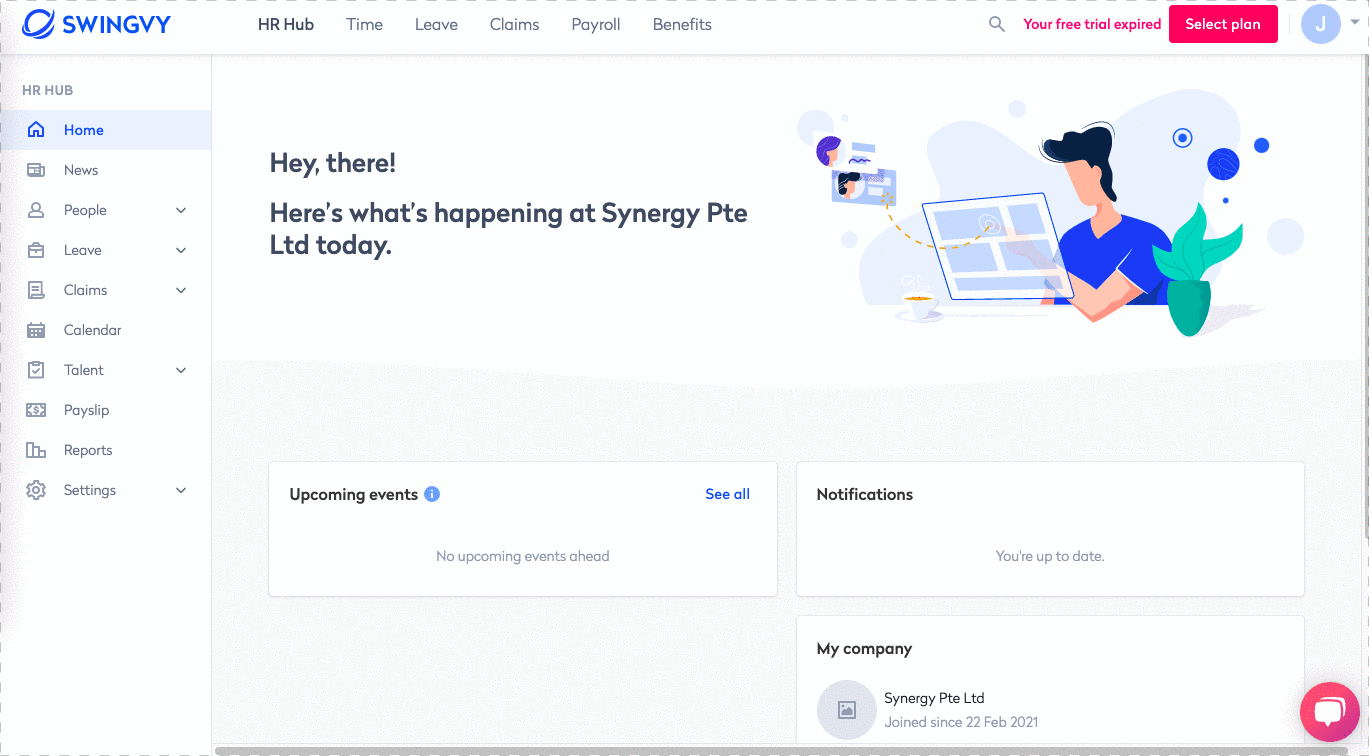Expand the Claims sidebar chevron
Viewport: 1369px width, 756px height.
[181, 290]
